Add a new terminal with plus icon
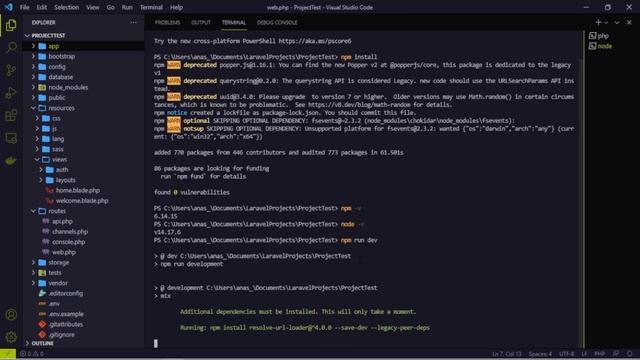Viewport: 640px width, 360px height. point(598,22)
